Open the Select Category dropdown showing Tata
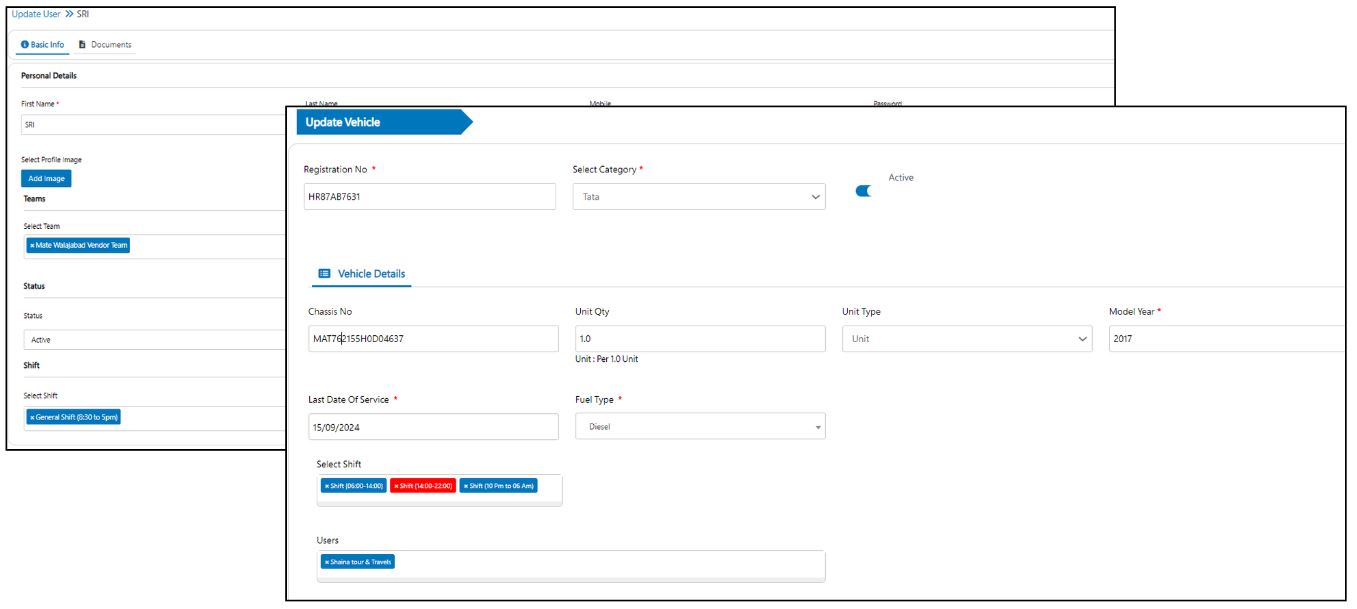The width and height of the screenshot is (1357, 609). pos(699,197)
